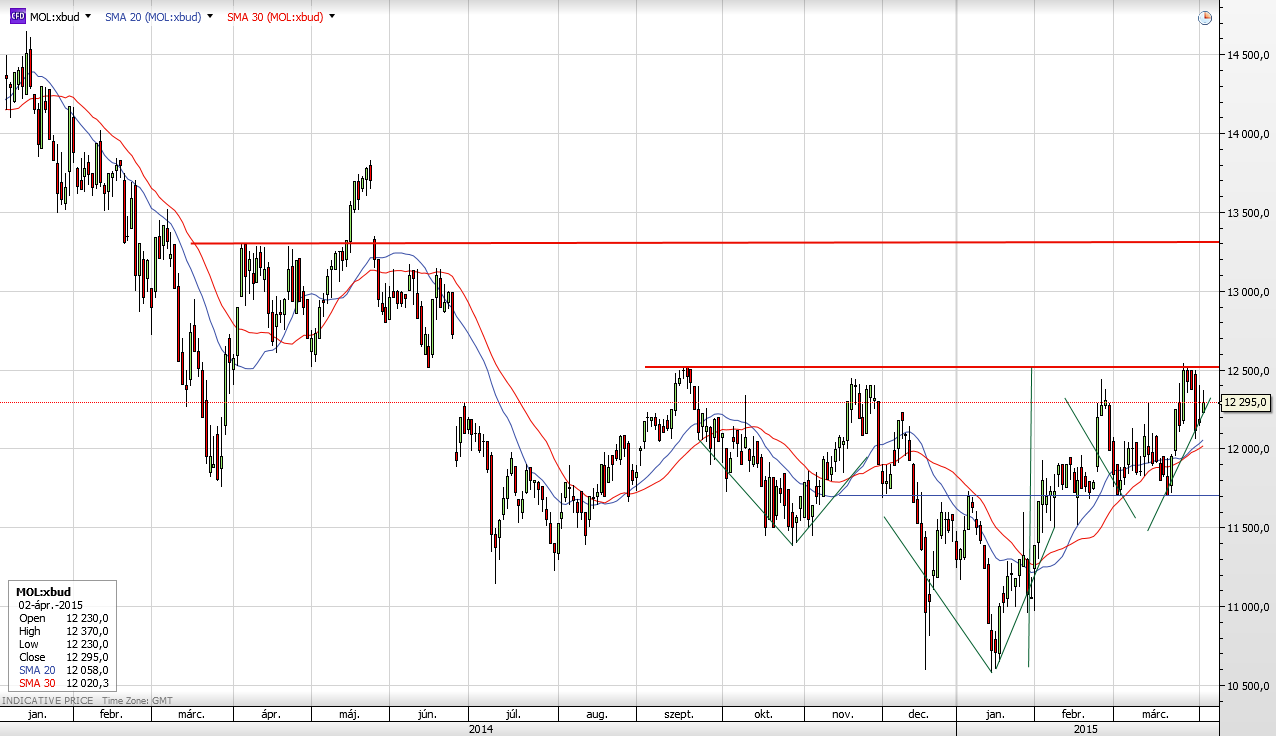This screenshot has height=736, width=1276.
Task: Click the szept. month on time axis
Action: (x=678, y=715)
